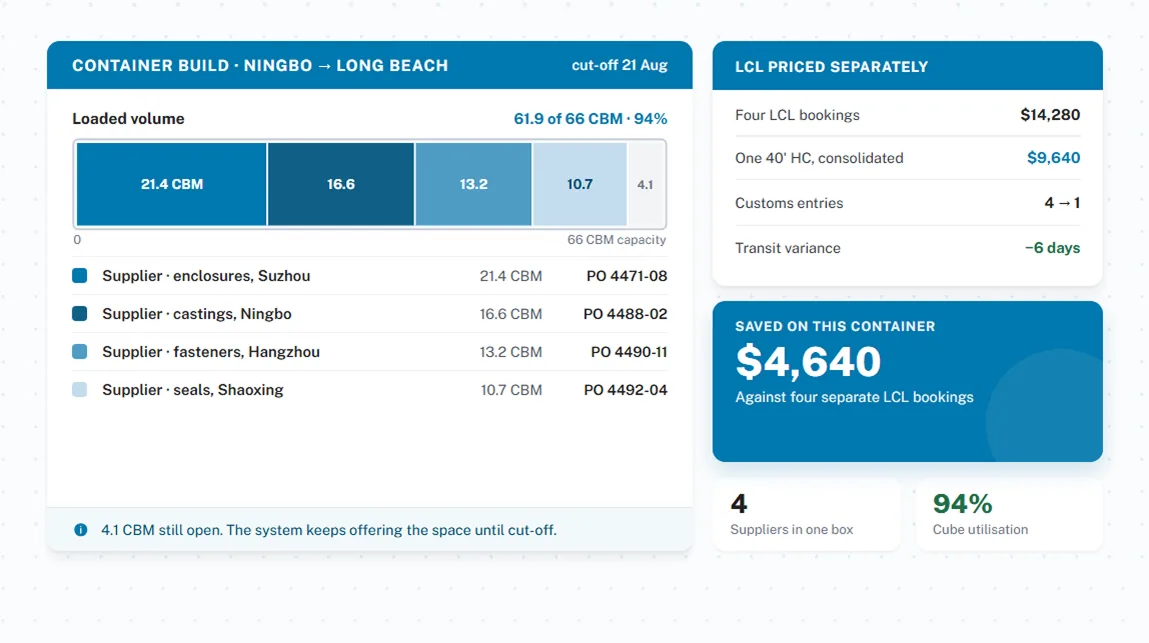Click the 'CONTAINER BUILD · NINGBO → LONG BEACH' title
This screenshot has height=643, width=1149.
260,65
